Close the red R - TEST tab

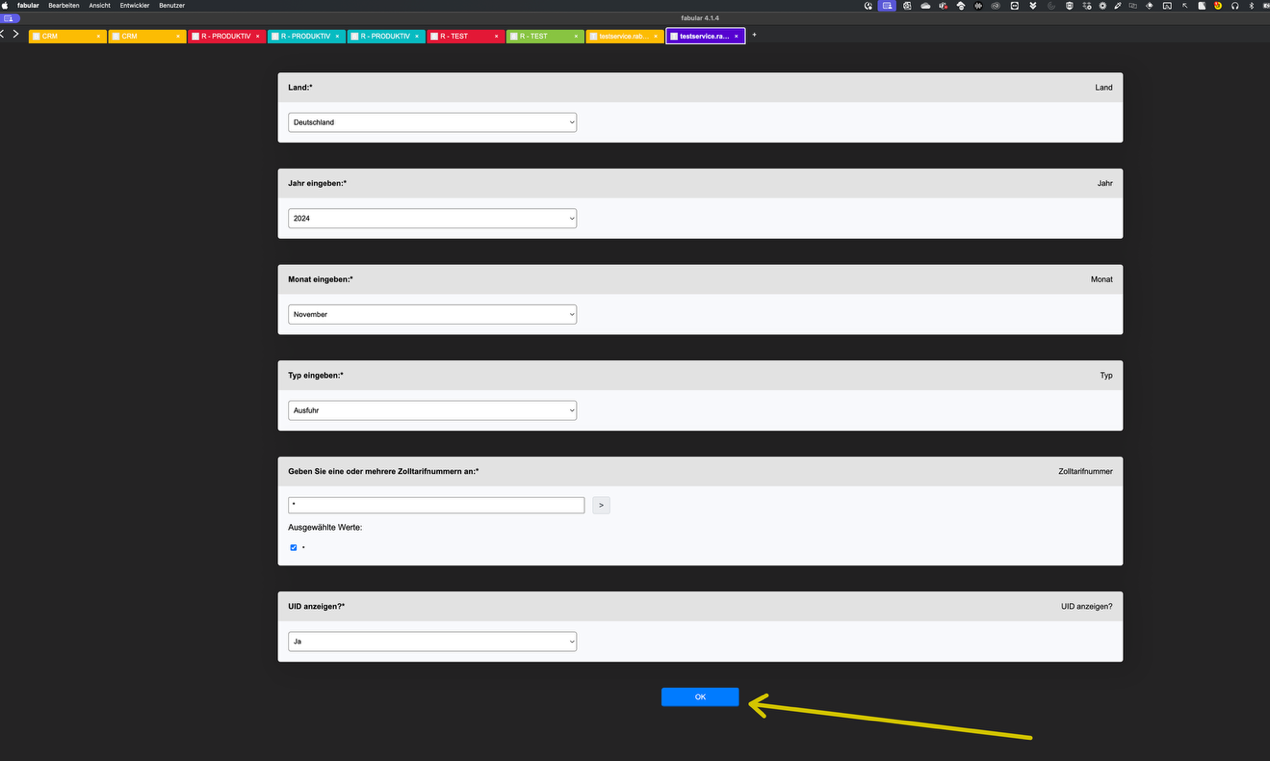point(496,37)
